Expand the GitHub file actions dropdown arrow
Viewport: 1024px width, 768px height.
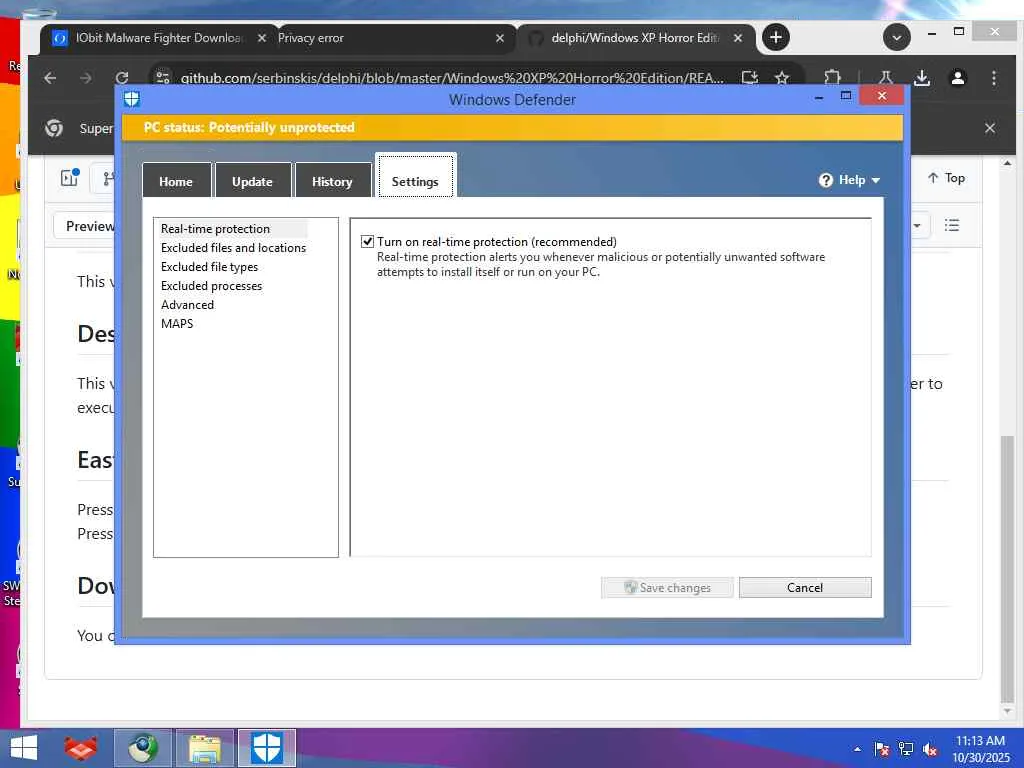point(917,225)
